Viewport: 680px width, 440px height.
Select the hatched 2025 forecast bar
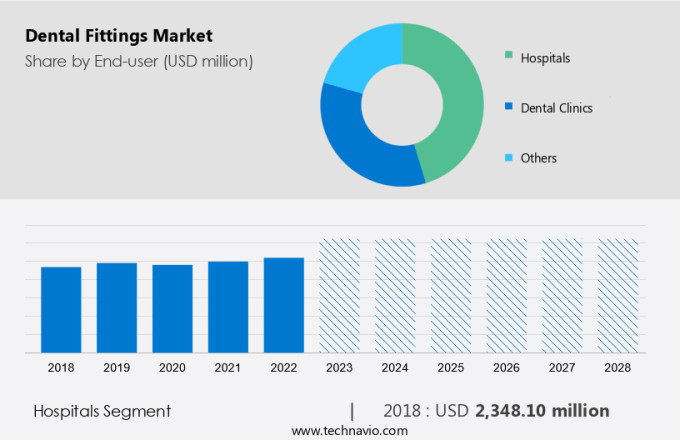[x=451, y=295]
